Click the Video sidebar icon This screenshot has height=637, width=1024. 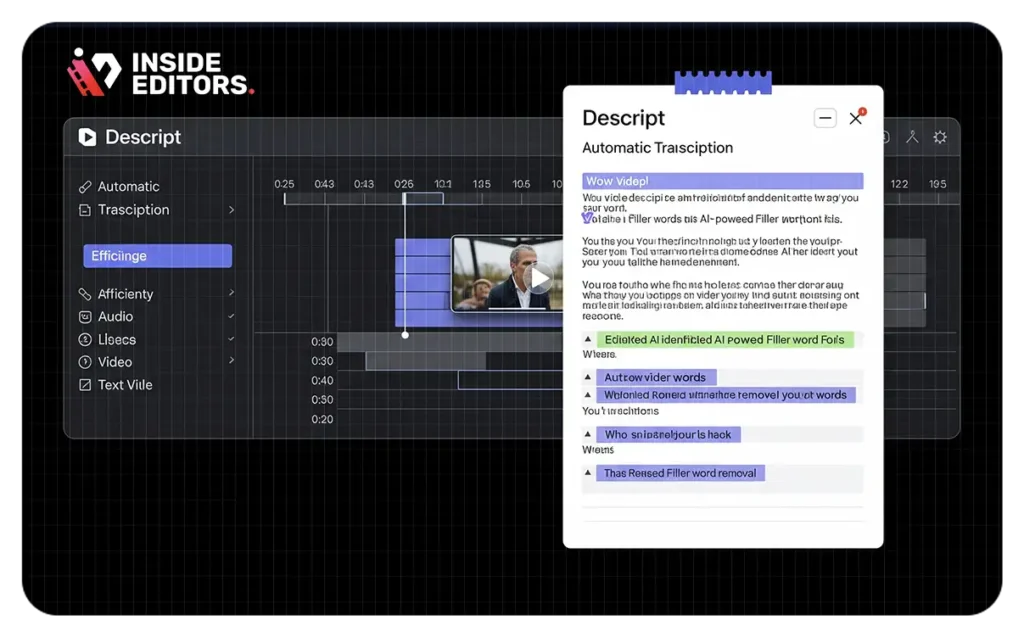85,362
